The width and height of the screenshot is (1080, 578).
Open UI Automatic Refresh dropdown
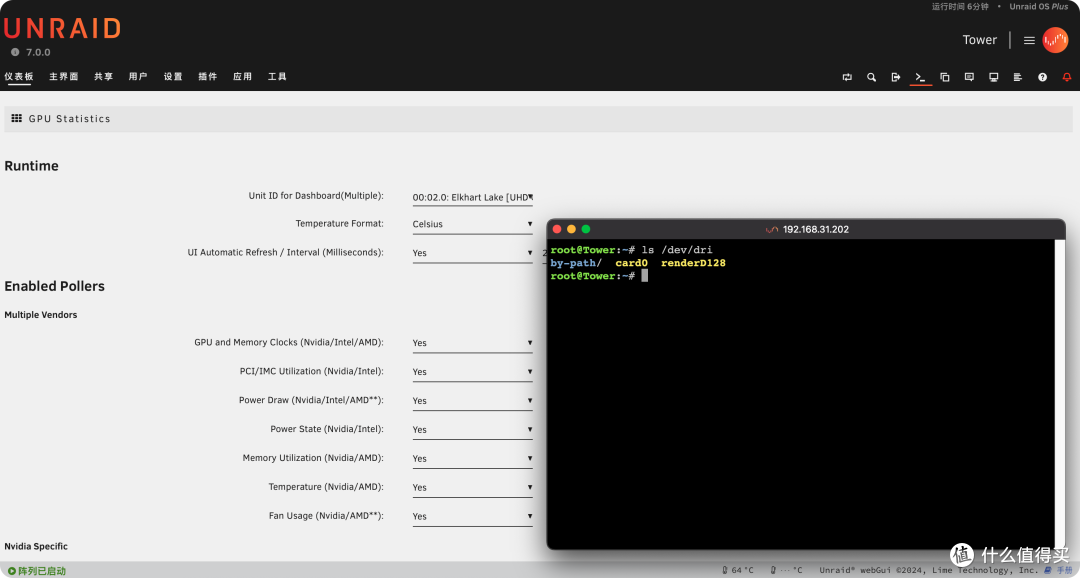pos(472,253)
